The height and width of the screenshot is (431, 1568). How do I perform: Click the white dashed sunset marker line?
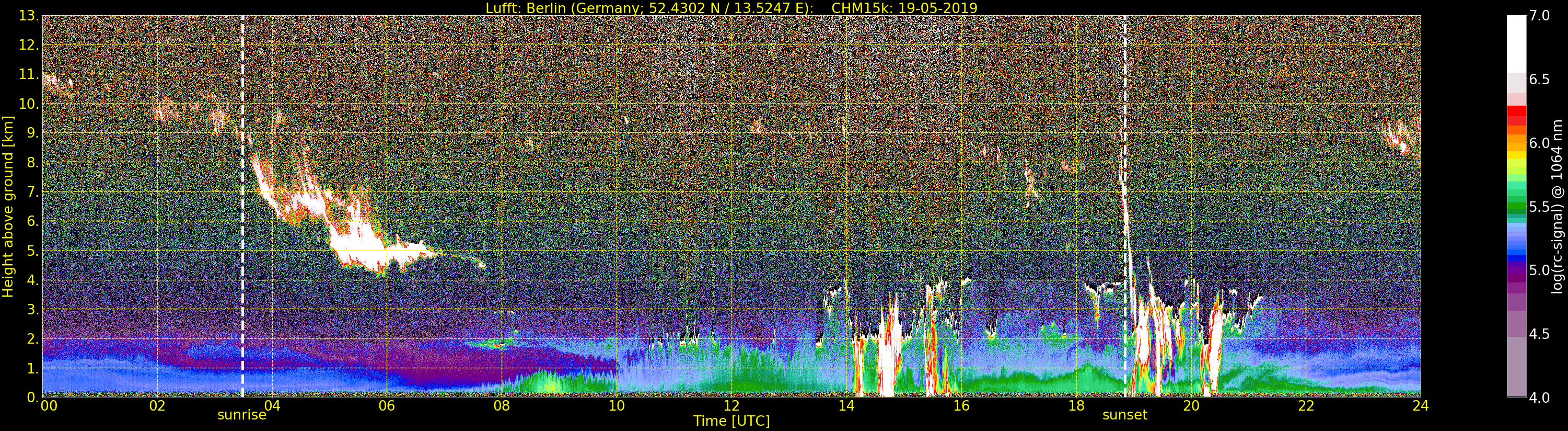(1125, 207)
